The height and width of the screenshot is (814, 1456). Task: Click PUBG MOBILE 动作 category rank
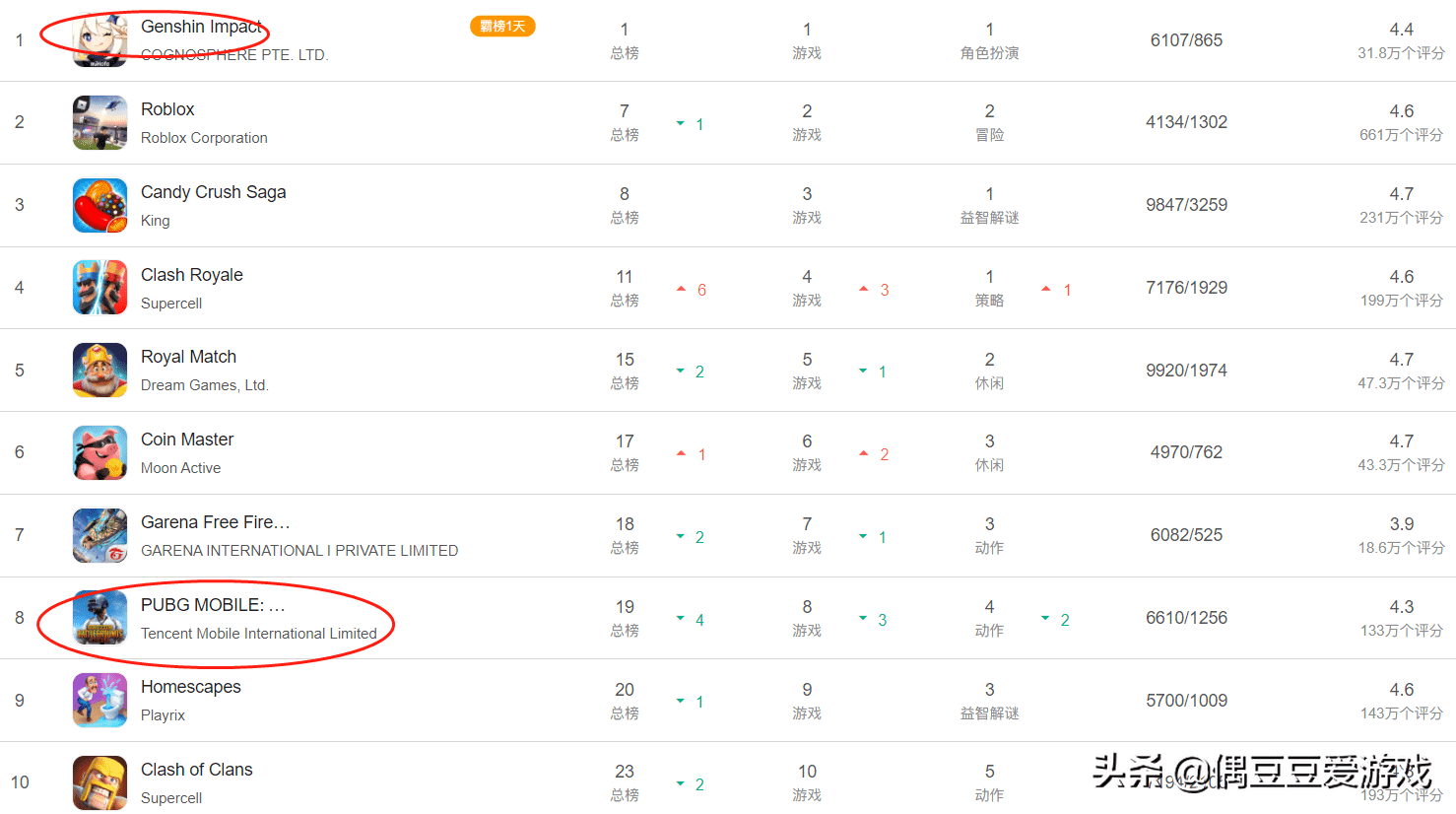989,618
